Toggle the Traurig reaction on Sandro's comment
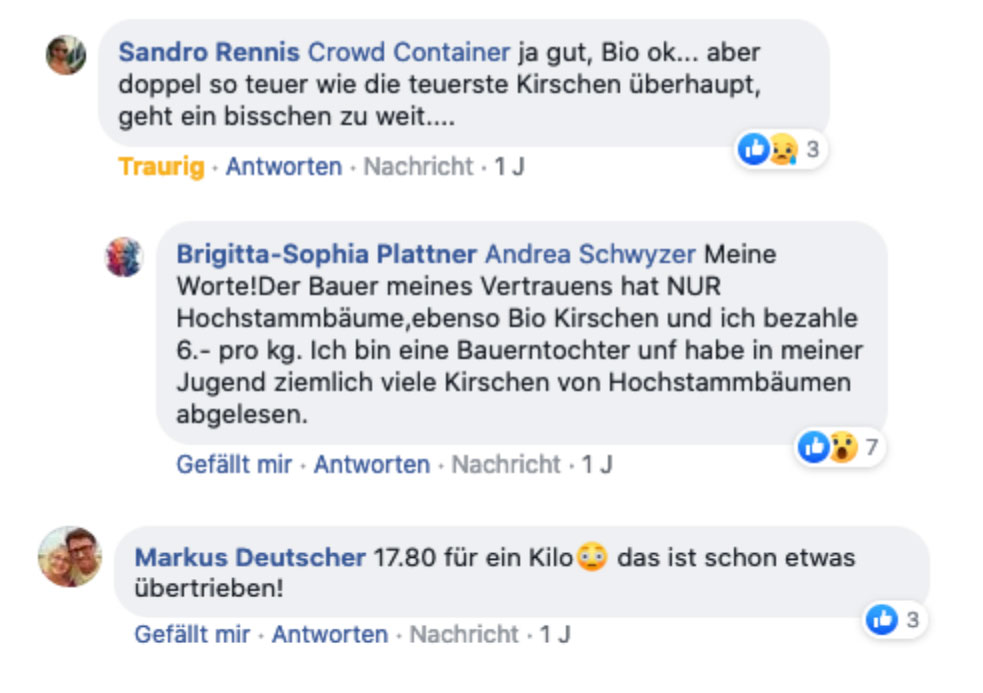This screenshot has height=693, width=983. [161, 166]
